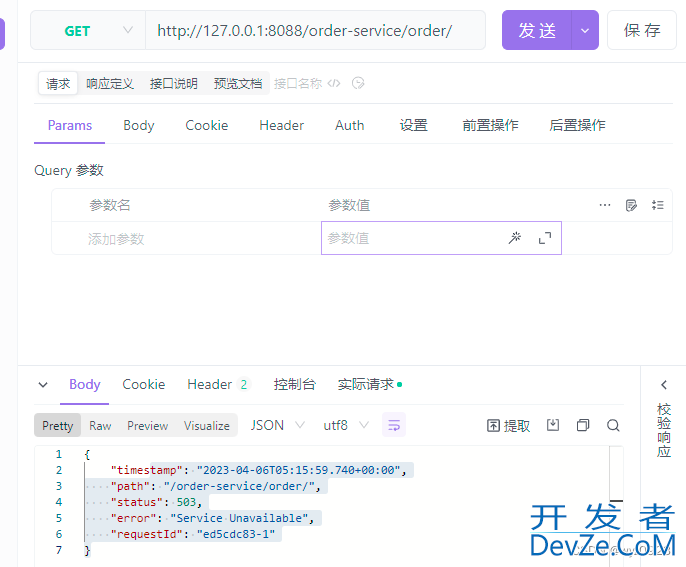Image resolution: width=686 pixels, height=567 pixels.
Task: Expand the 校验响应 side panel arrow
Action: [x=664, y=385]
